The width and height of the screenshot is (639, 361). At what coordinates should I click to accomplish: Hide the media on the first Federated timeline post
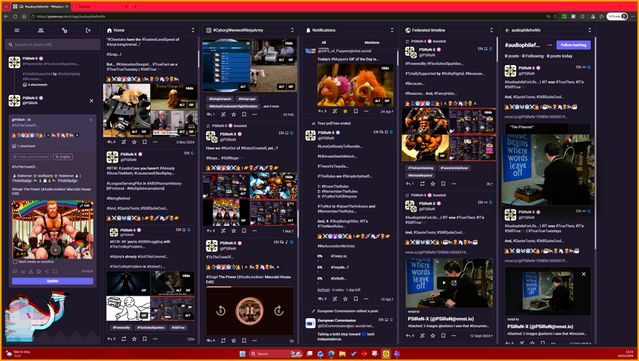[x=489, y=112]
